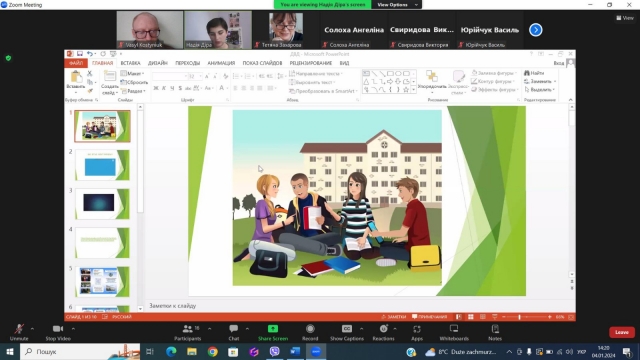Screen dimensions: 640x360
Task: Open the Раздел section dropdown
Action: click(133, 91)
